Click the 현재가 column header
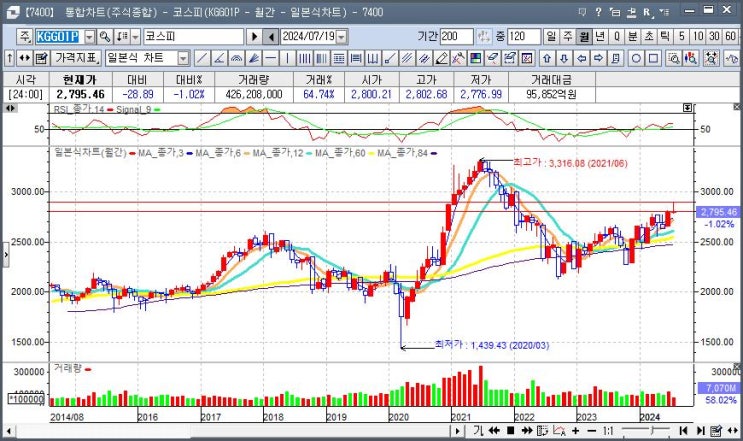Image resolution: width=743 pixels, height=441 pixels. coord(81,80)
